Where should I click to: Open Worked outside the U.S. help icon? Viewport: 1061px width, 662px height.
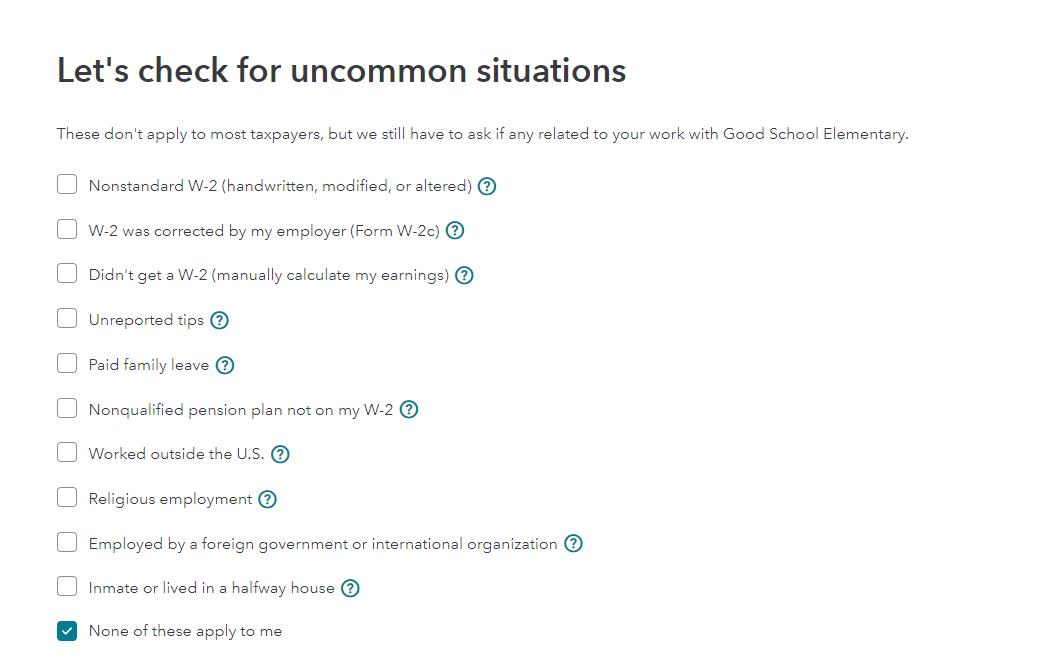click(280, 454)
